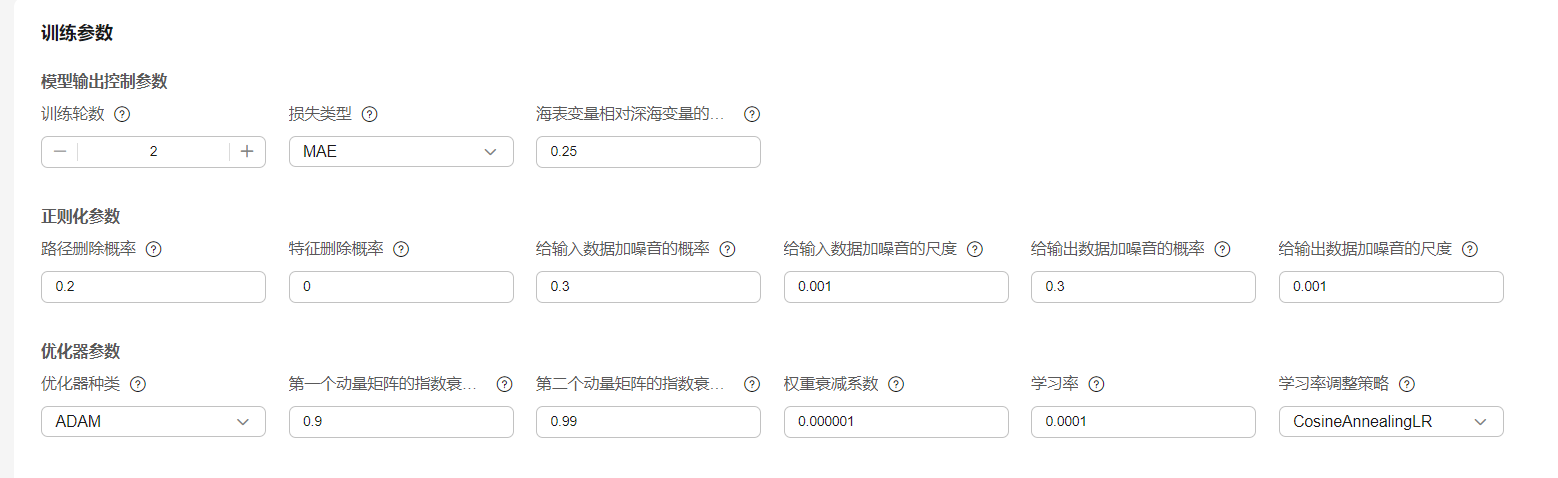Click help icon next to 训练轮数

tap(122, 114)
